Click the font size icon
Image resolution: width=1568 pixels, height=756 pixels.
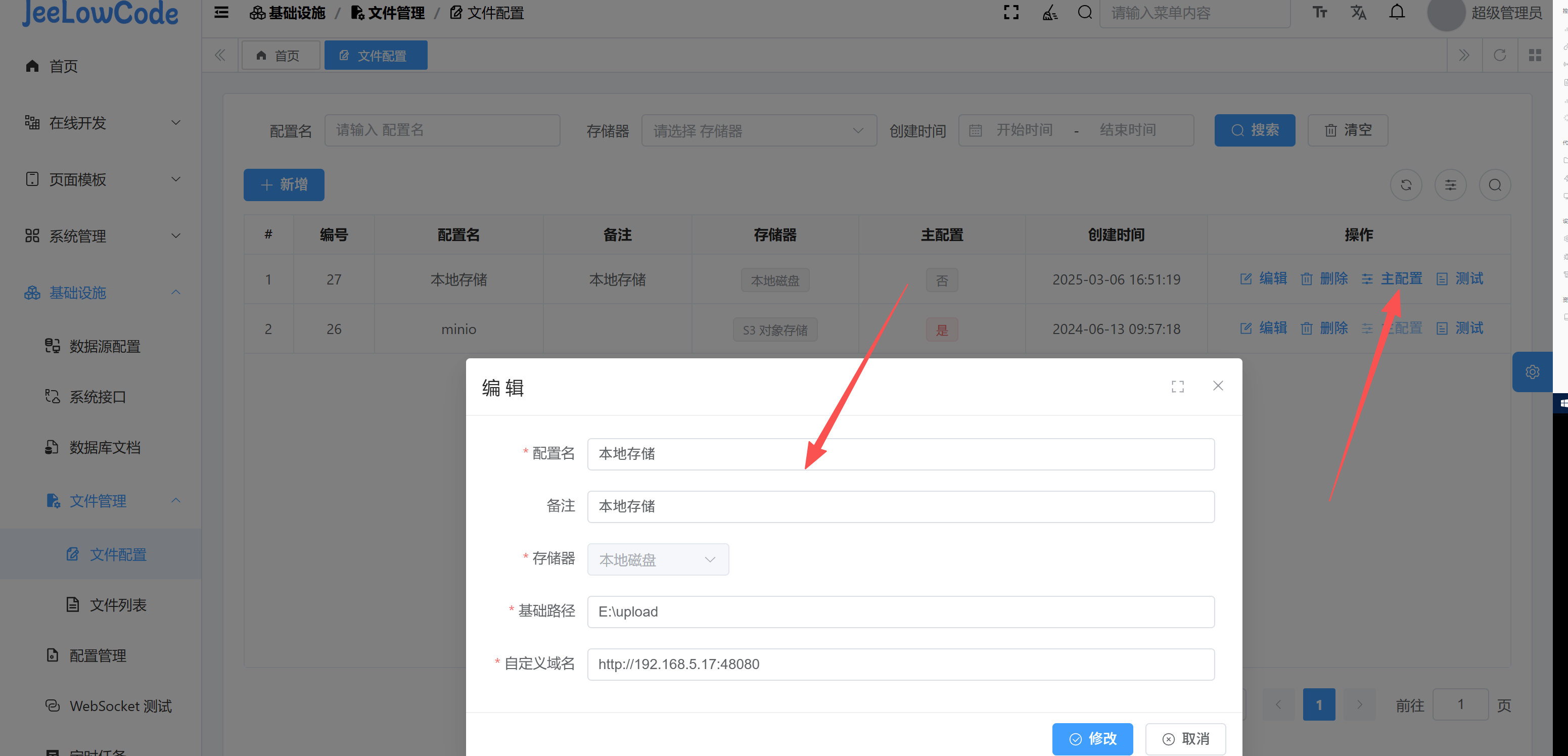tap(1319, 13)
